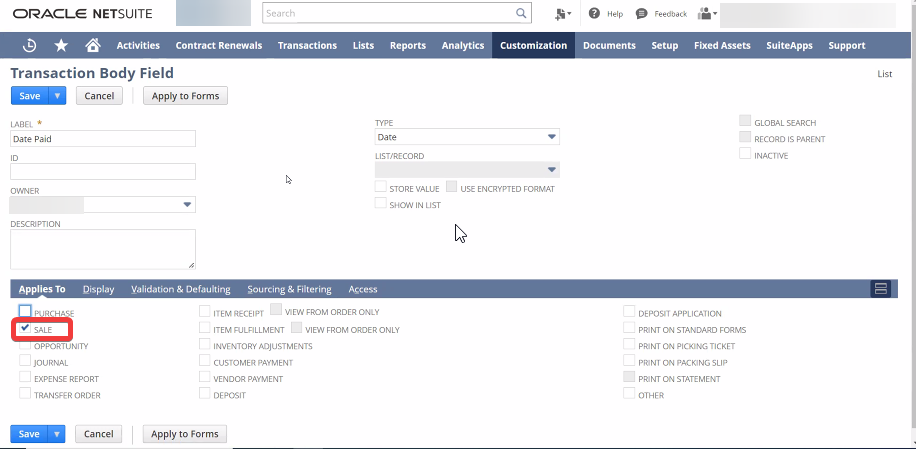
Task: Enable the Store Value checkbox
Action: [380, 187]
